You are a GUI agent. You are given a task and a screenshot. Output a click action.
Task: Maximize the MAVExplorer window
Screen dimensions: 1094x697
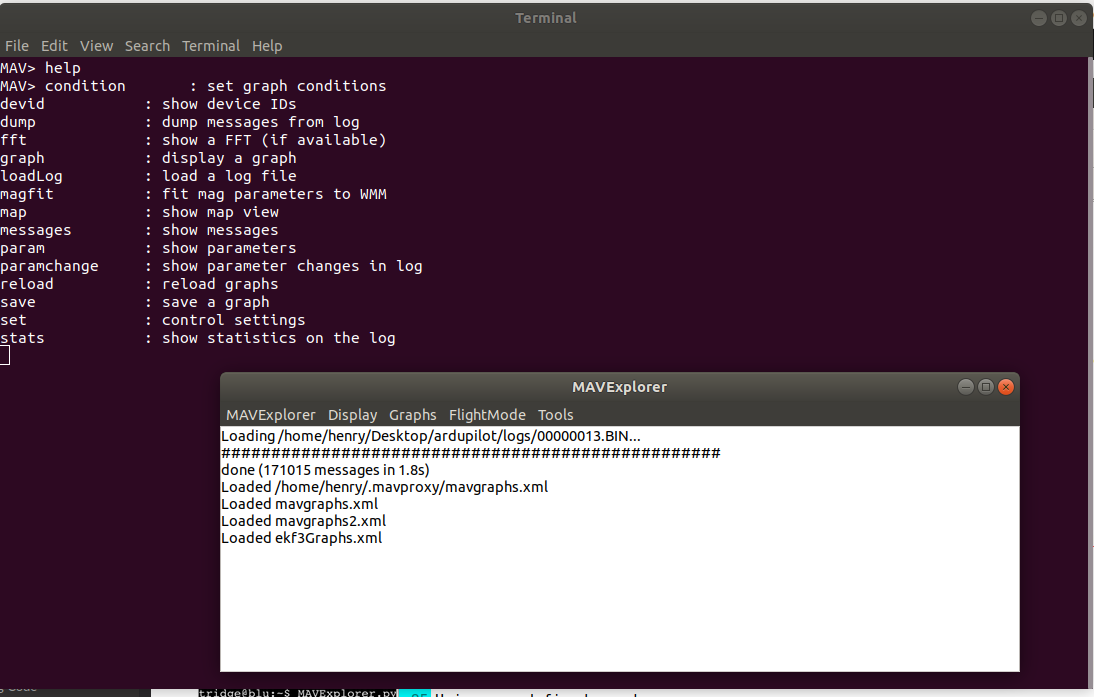(985, 387)
